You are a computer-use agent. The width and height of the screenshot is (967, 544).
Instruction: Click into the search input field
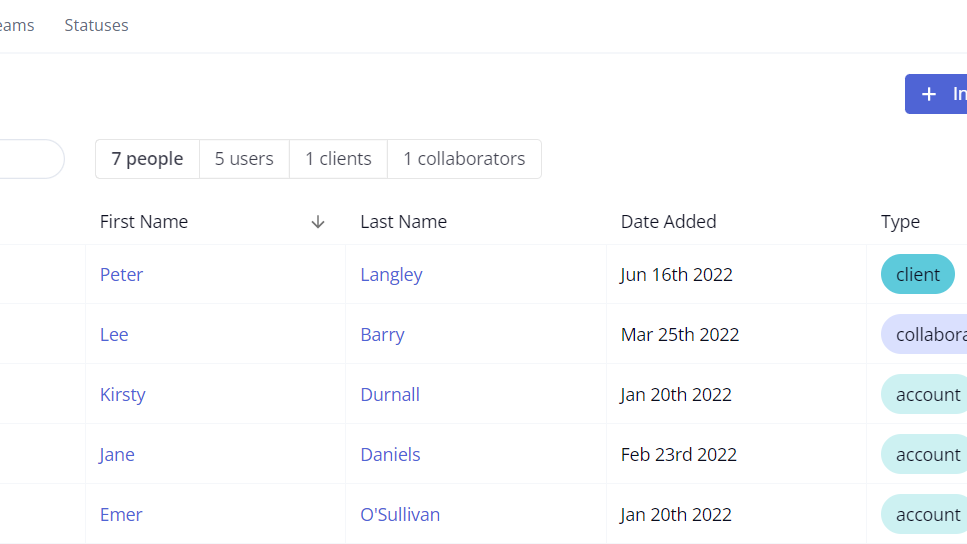click(30, 159)
